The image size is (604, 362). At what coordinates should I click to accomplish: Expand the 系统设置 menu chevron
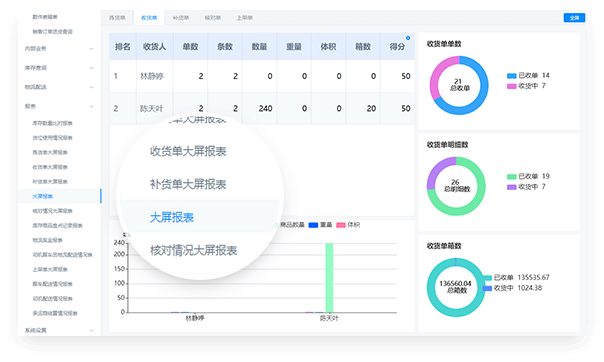[x=92, y=330]
